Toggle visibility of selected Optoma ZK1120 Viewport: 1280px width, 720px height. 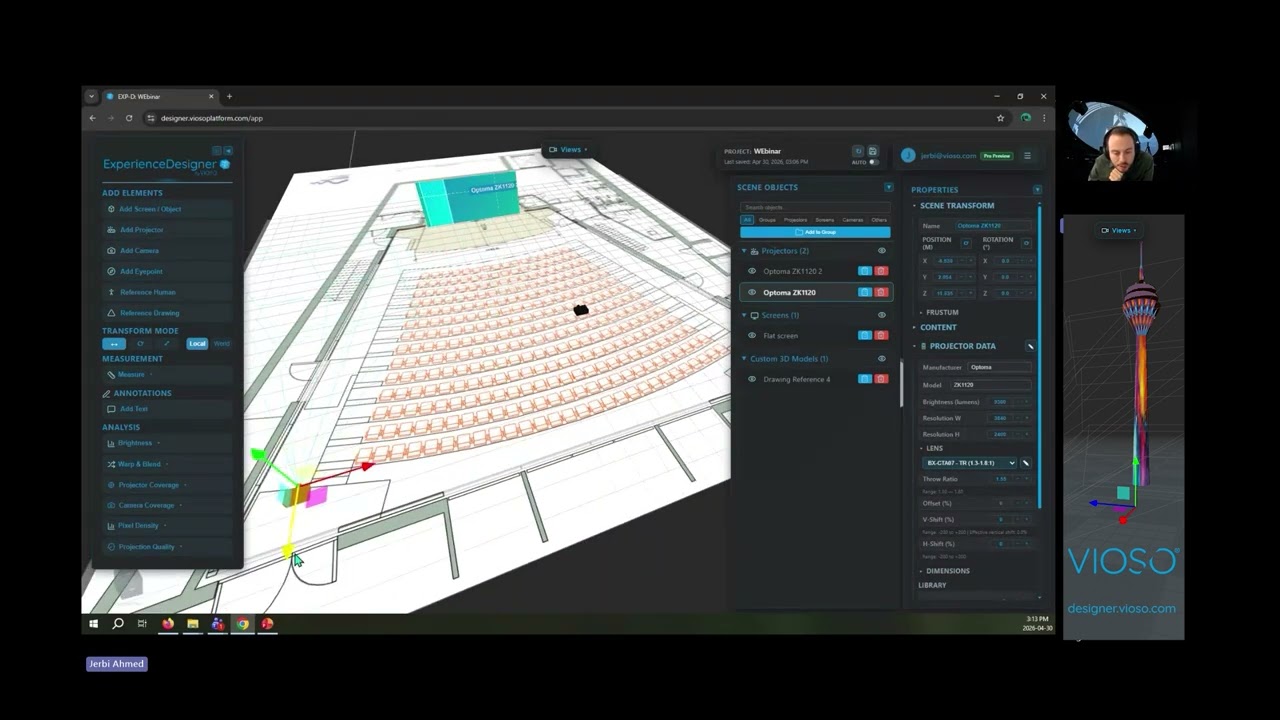click(x=752, y=293)
